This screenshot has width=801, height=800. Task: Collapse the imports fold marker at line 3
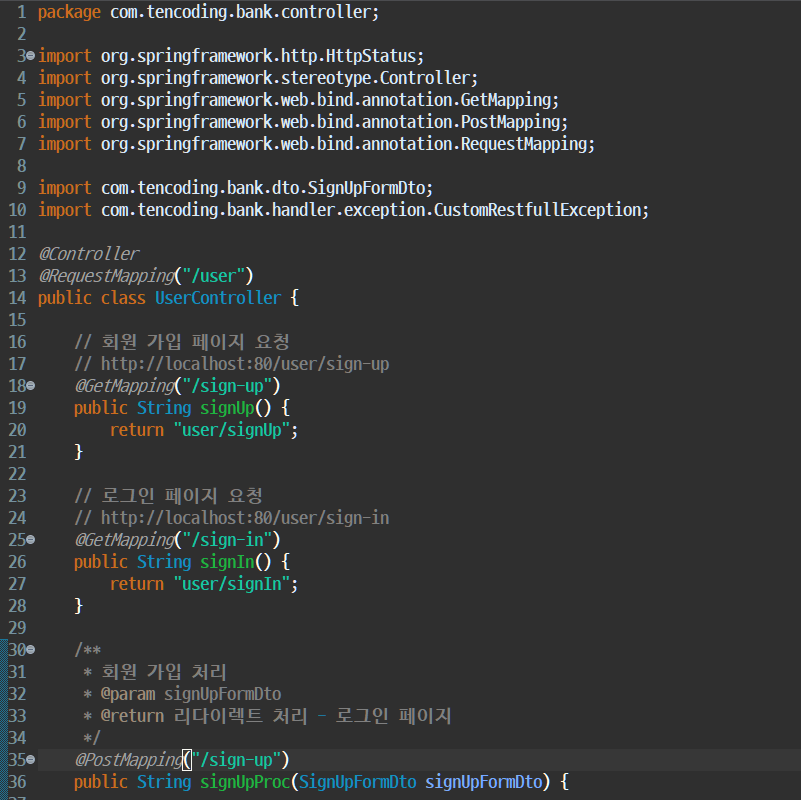click(31, 55)
